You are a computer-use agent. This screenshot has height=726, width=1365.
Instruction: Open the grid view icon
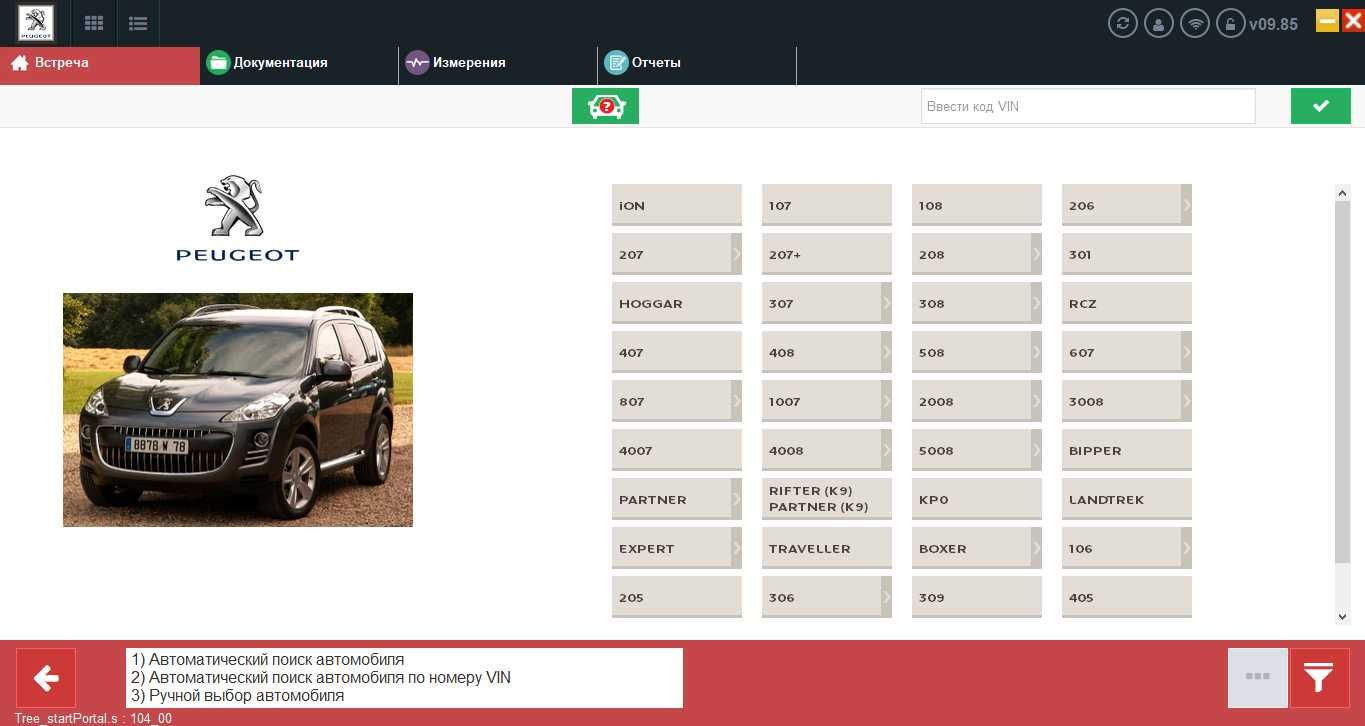coord(94,23)
